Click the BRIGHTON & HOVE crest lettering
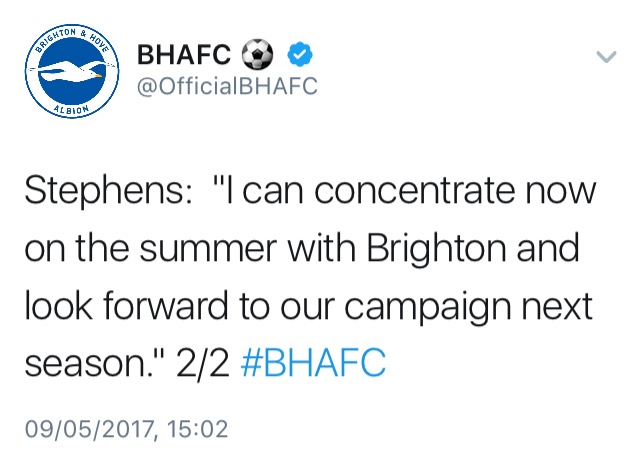The height and width of the screenshot is (468, 637). (72, 39)
